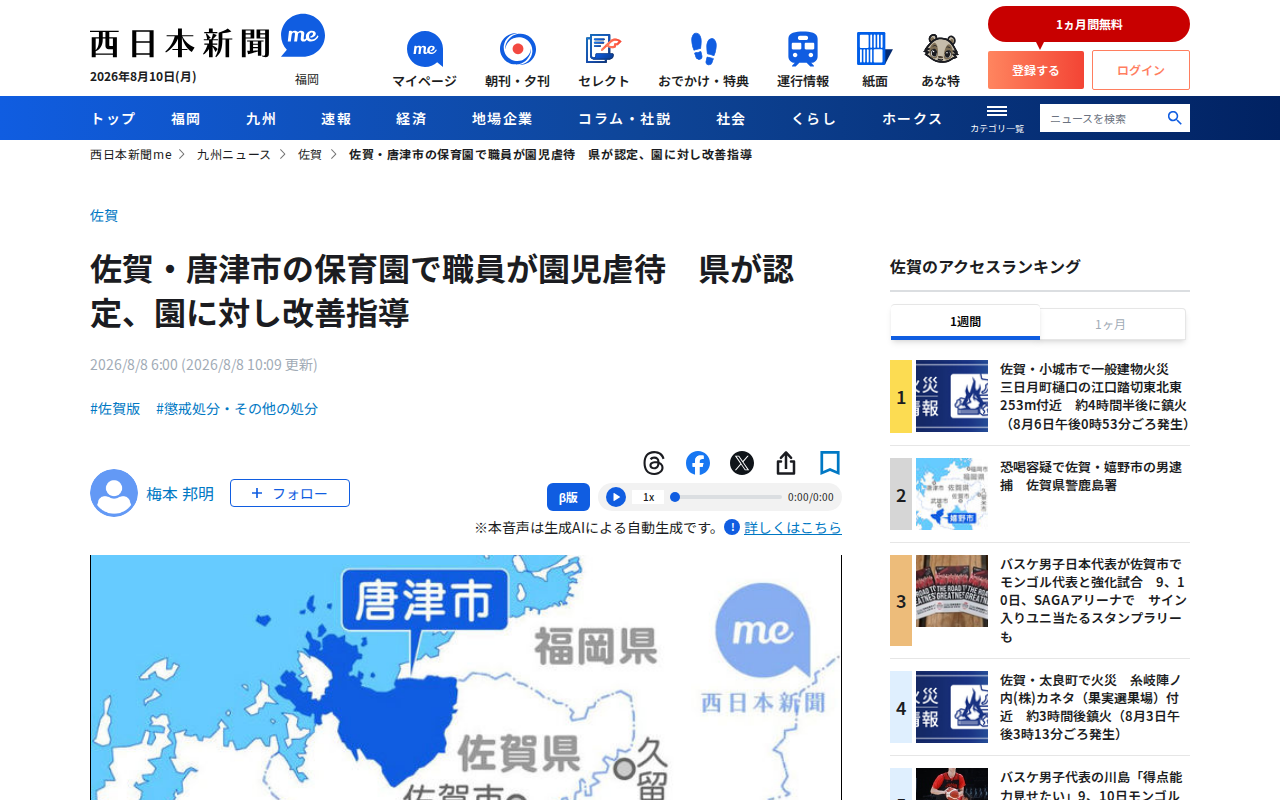Select the ホークス nav item
Screen dimensions: 1280x800
pyautogui.click(x=912, y=118)
